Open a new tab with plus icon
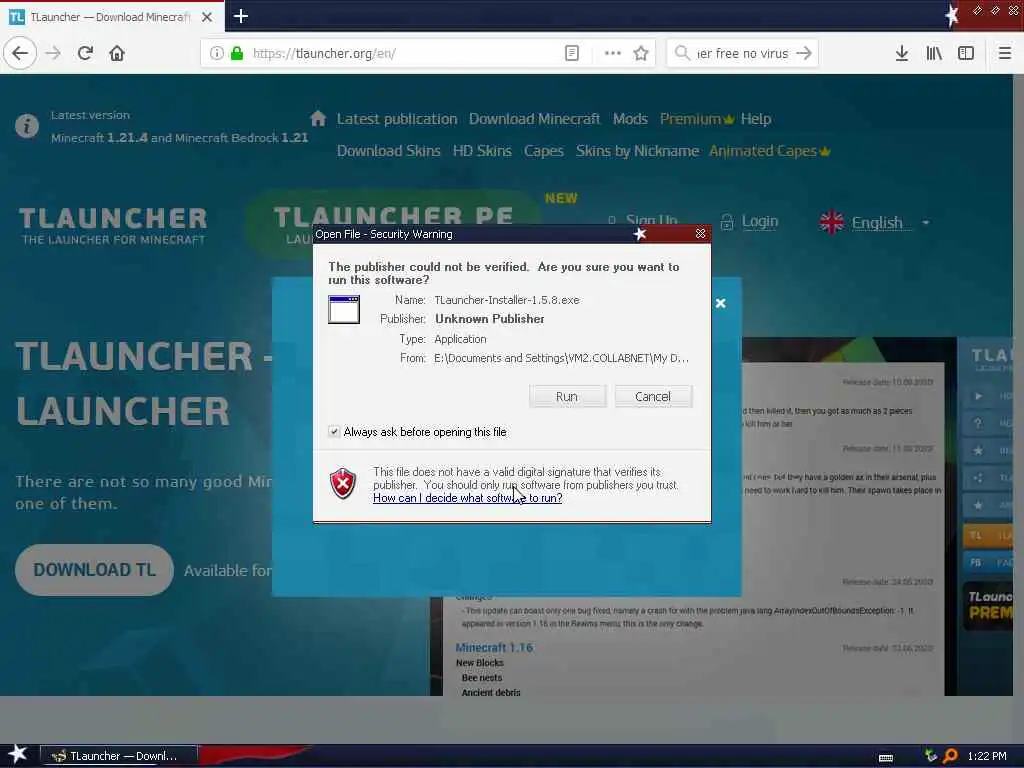Screen dimensions: 1024x768 pyautogui.click(x=240, y=16)
